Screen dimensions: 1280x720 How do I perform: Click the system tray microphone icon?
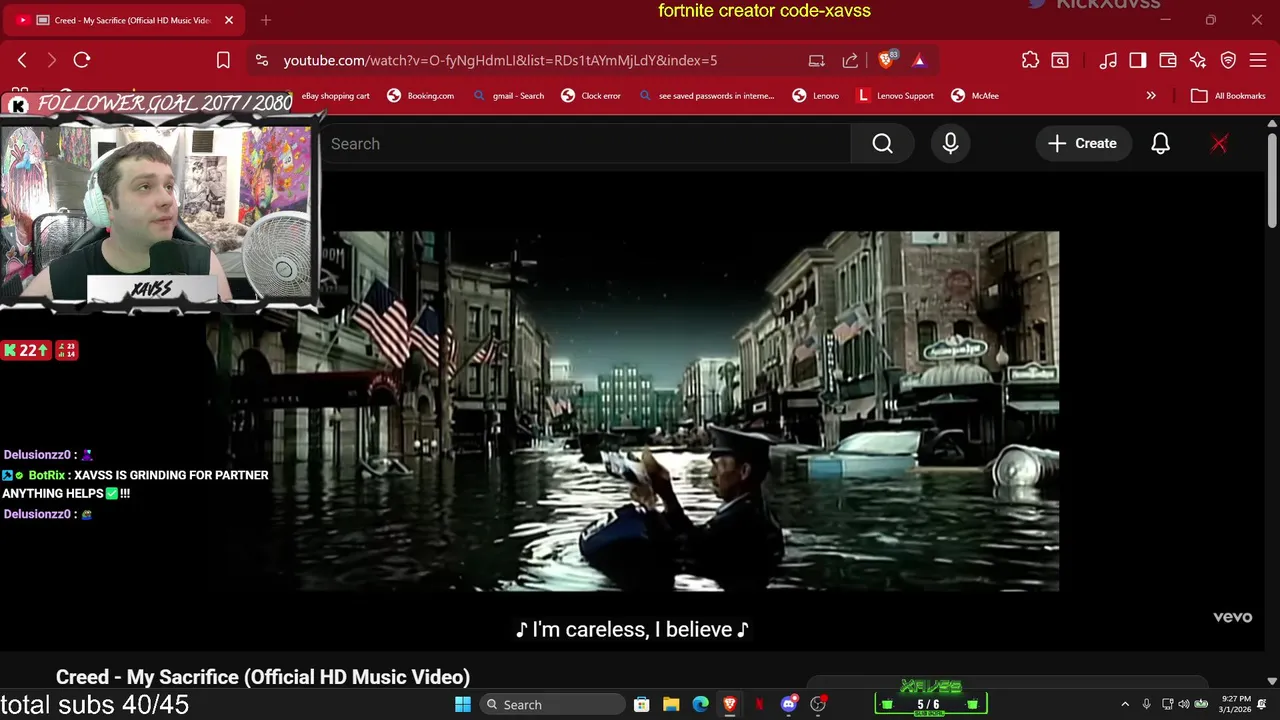pos(1147,704)
